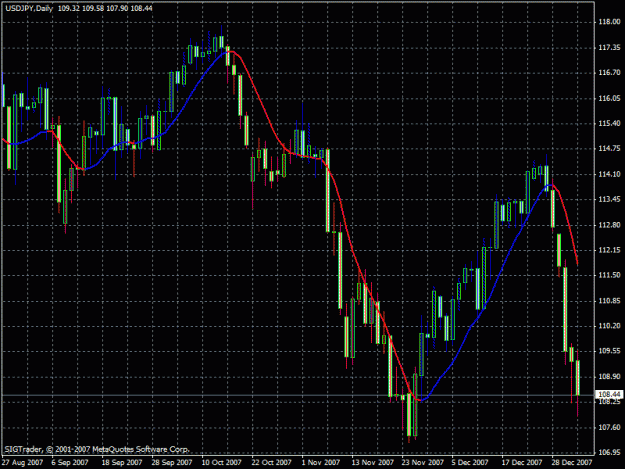Click the 17 Dec 2007 date label

[x=522, y=462]
